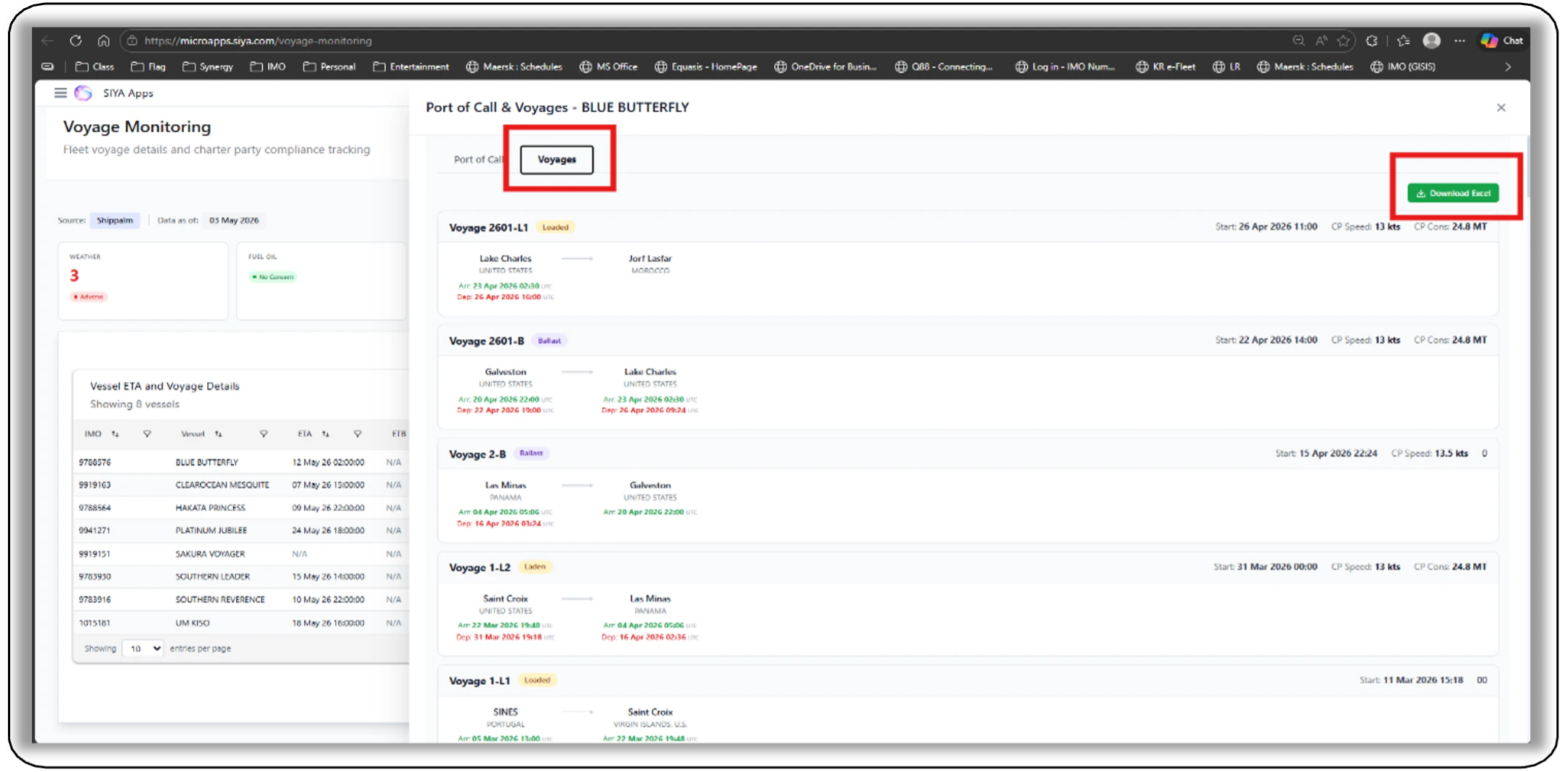
Task: Click the Voyage 2-B heading
Action: [x=477, y=455]
